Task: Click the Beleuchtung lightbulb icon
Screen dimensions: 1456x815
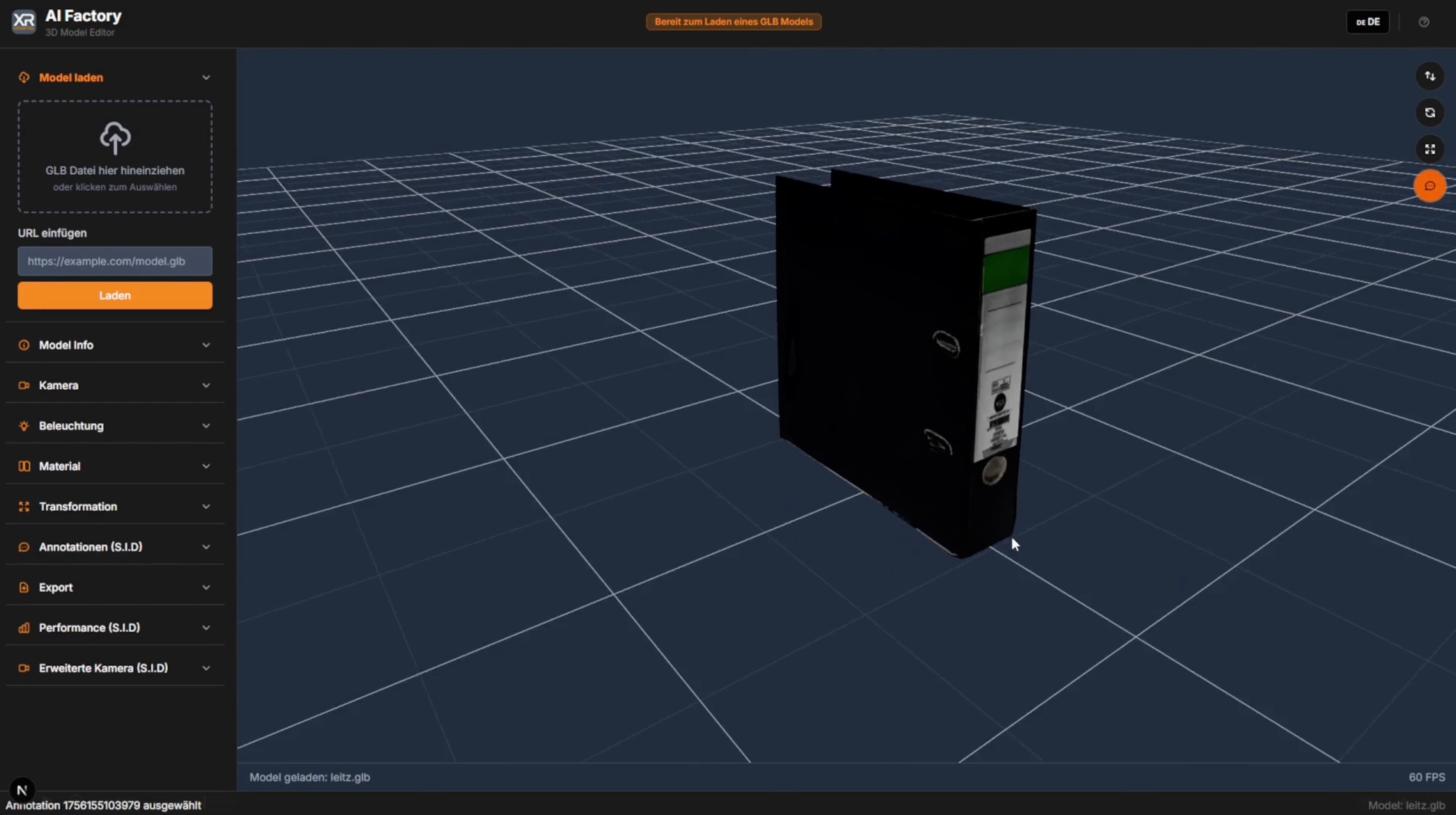Action: (x=24, y=426)
